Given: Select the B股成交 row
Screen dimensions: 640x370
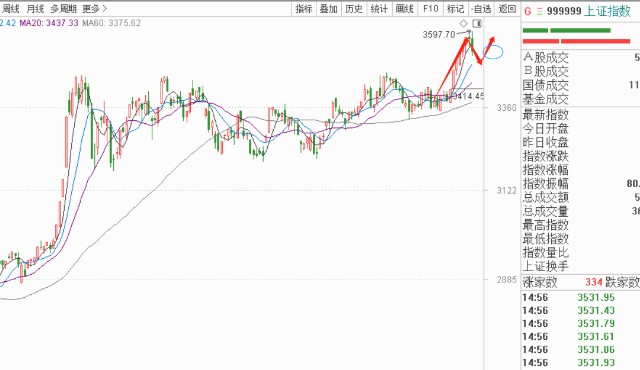Looking at the screenshot, I should point(581,71).
